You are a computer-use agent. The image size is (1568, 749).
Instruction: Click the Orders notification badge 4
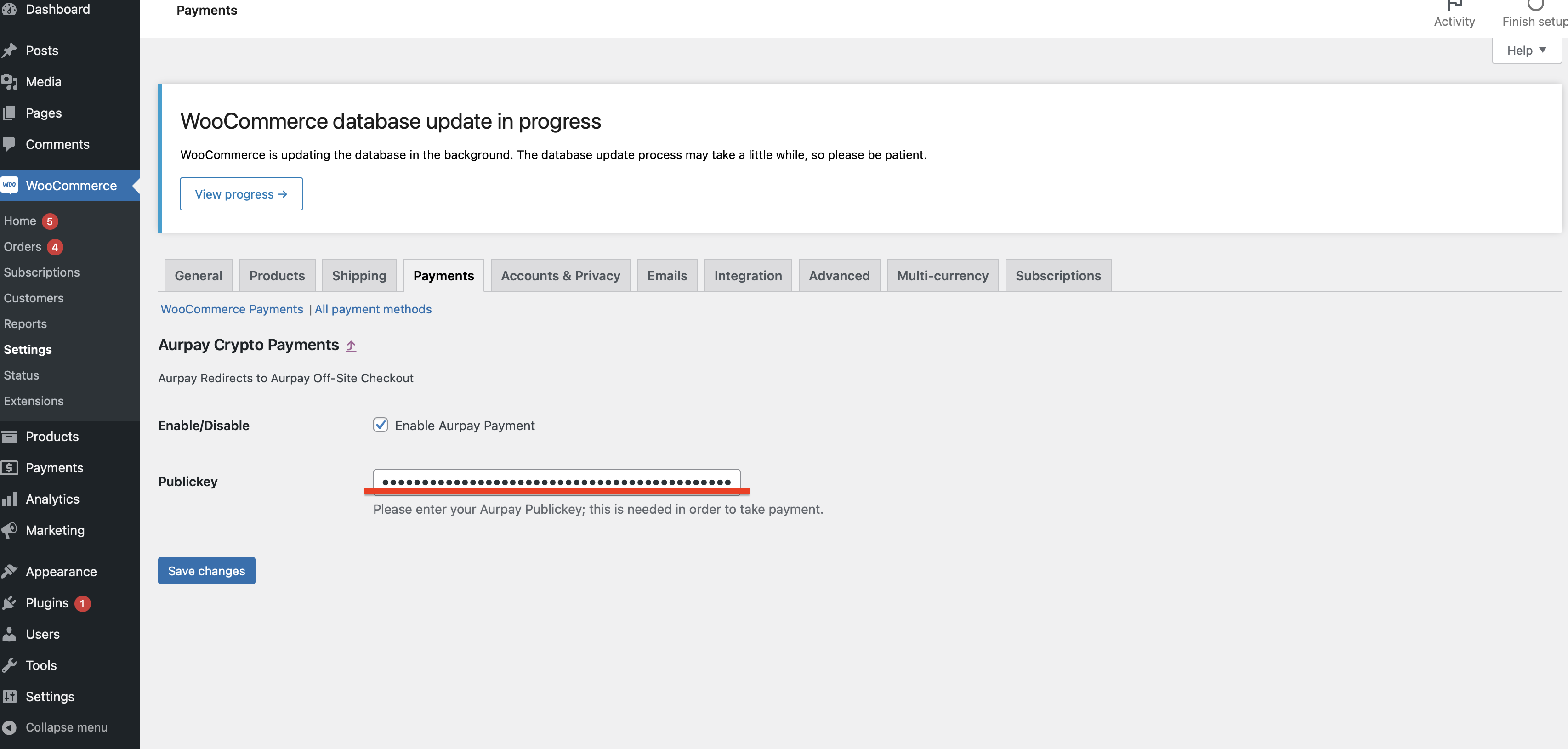55,247
